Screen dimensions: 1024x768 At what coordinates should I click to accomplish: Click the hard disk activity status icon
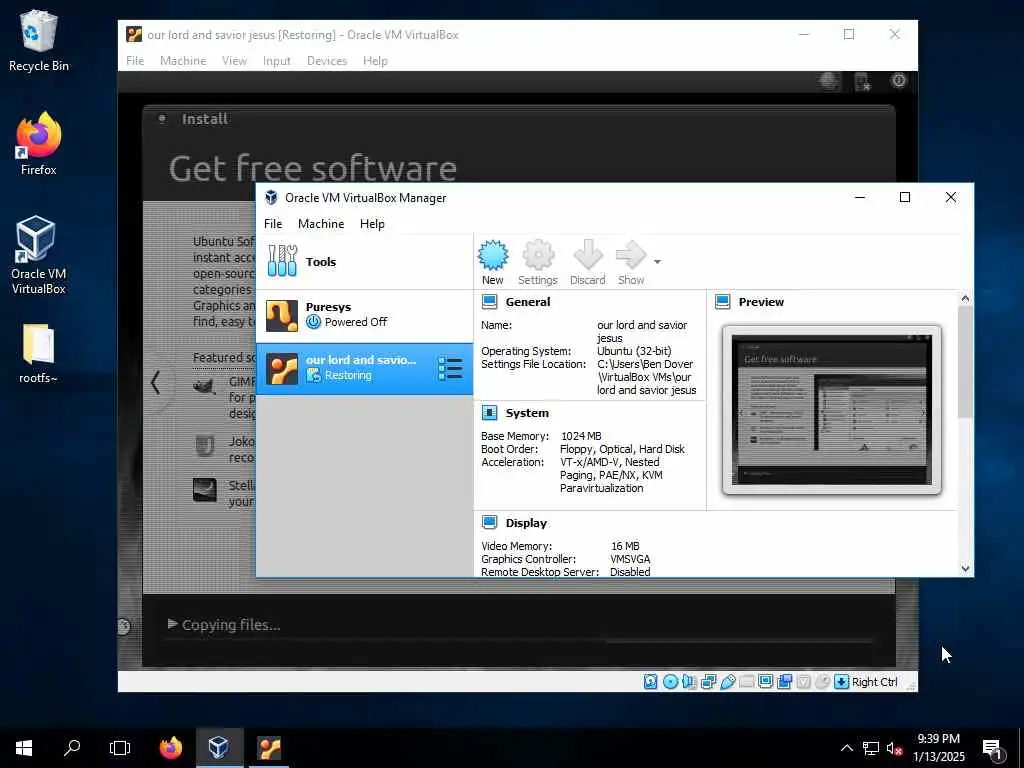(x=650, y=682)
